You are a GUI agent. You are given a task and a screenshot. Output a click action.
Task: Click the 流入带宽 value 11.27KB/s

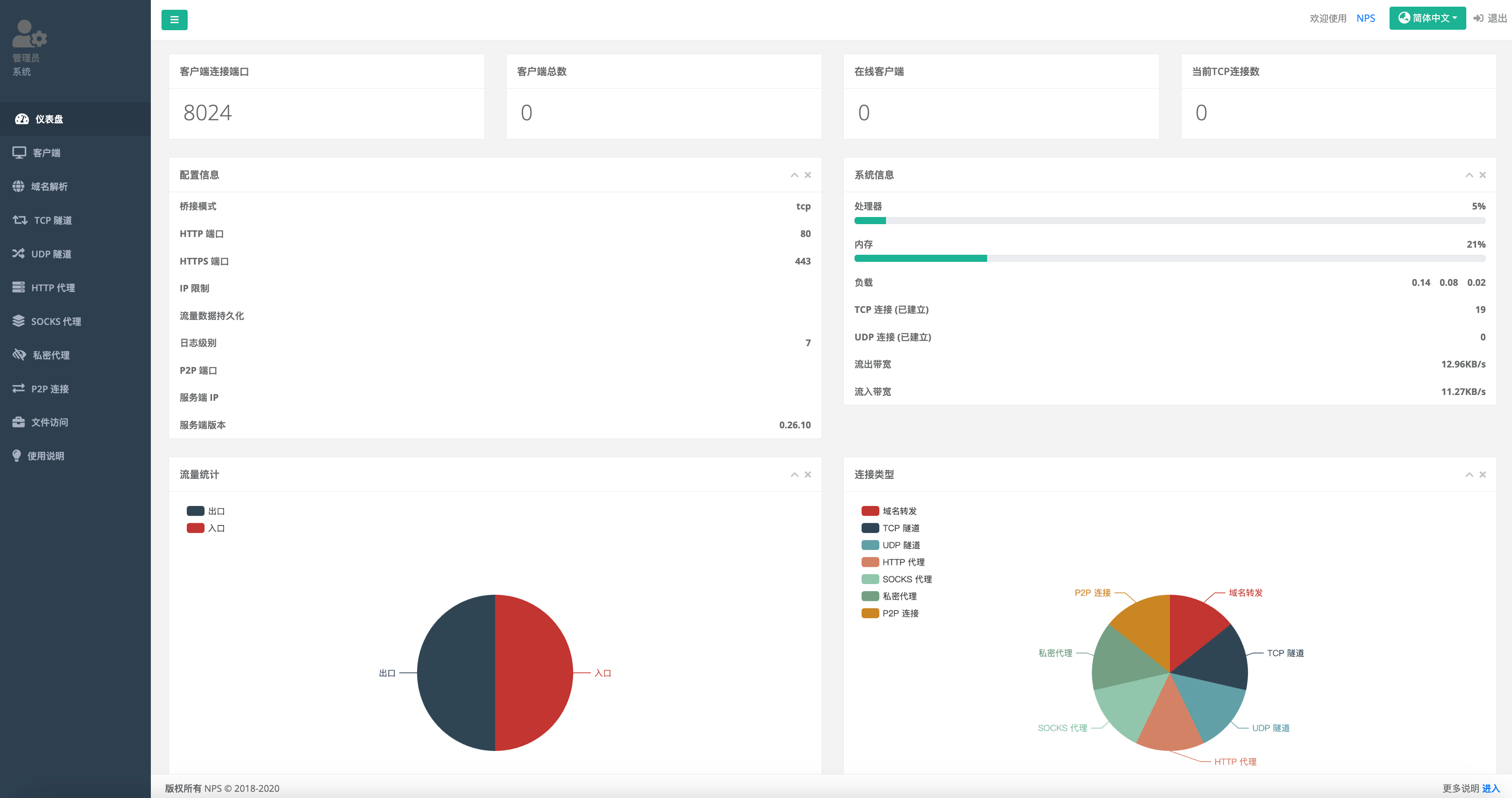click(1463, 391)
